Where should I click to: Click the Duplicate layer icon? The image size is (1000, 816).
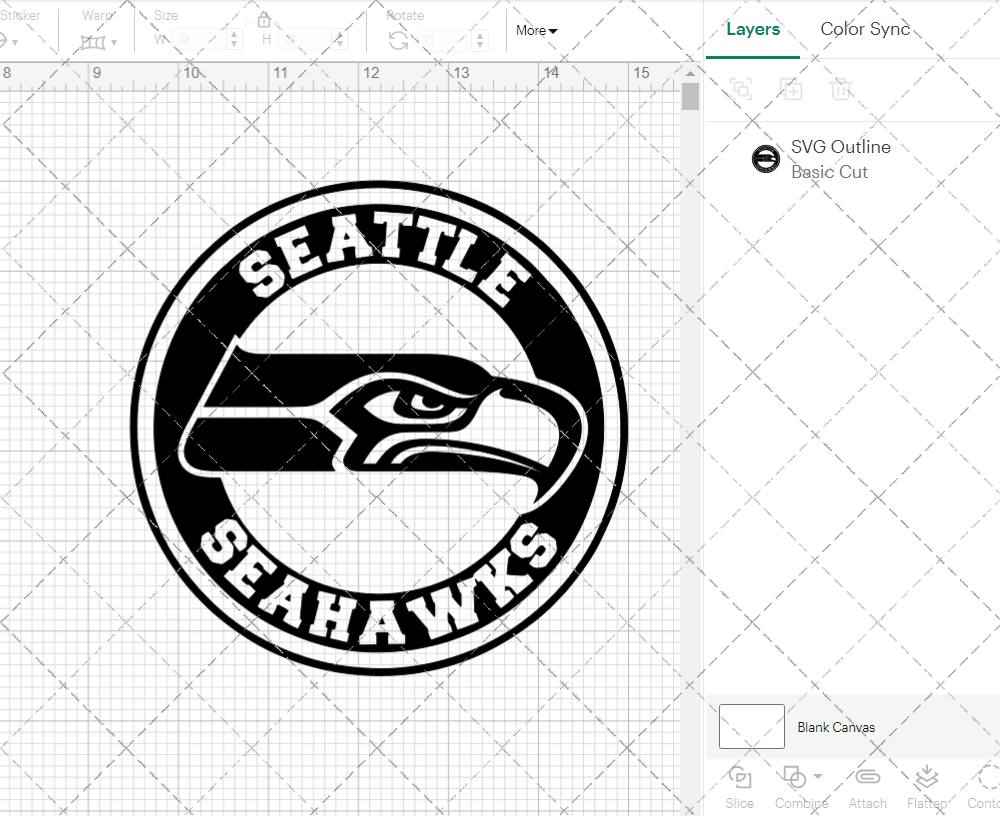tap(791, 89)
